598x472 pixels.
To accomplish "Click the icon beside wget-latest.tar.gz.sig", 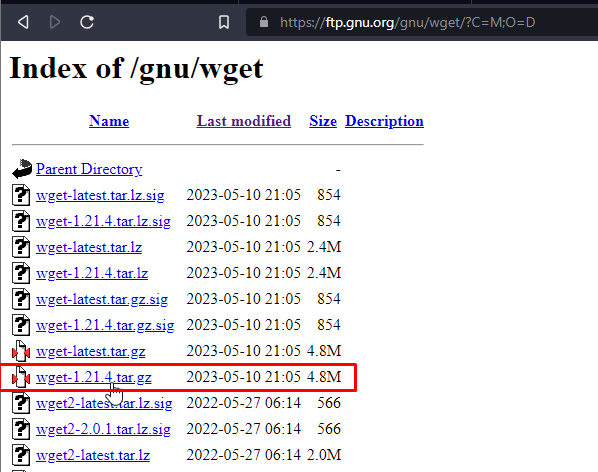I will pos(21,299).
